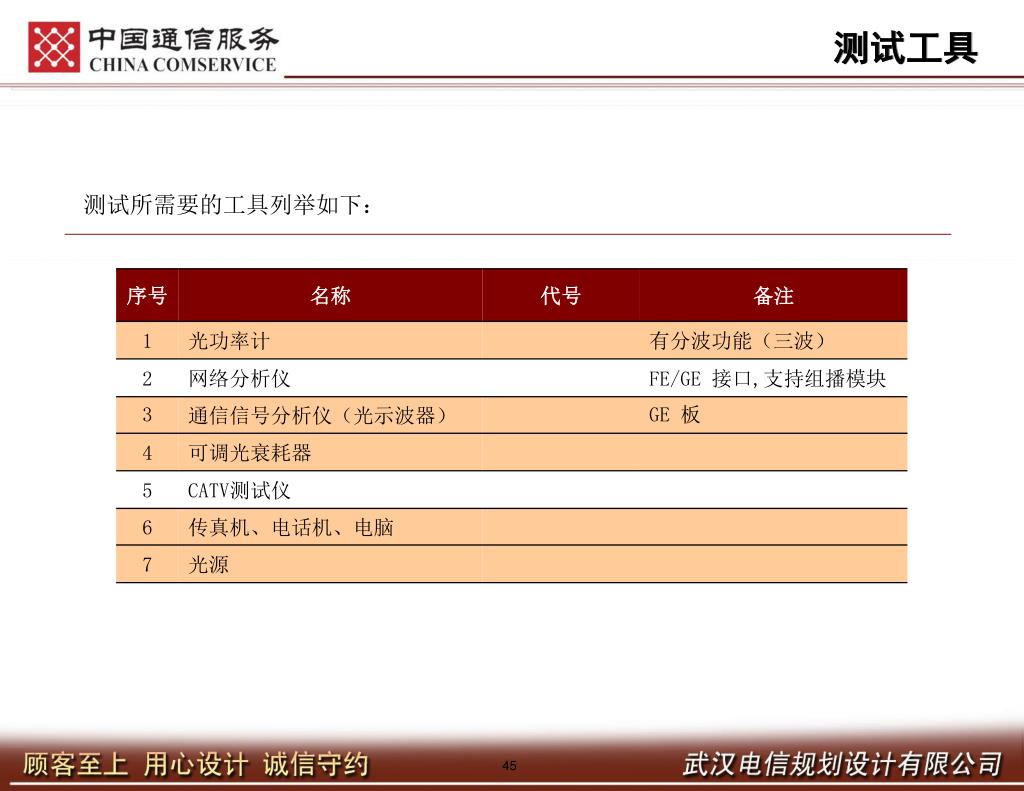
Task: Select the intro line 测试所需要的工具列举如下
Action: tap(228, 204)
